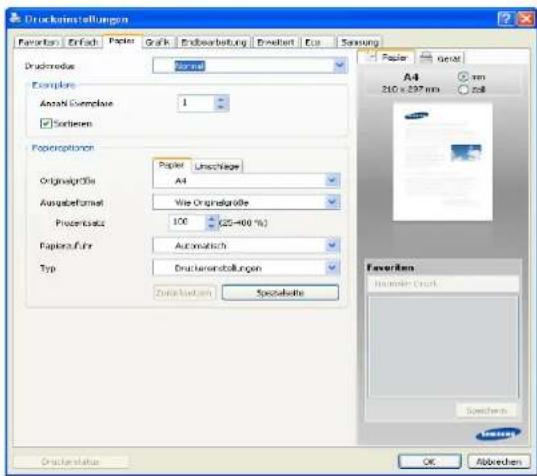The height and width of the screenshot is (476, 537).
Task: Click the printer icon in the title bar
Action: 16,18
